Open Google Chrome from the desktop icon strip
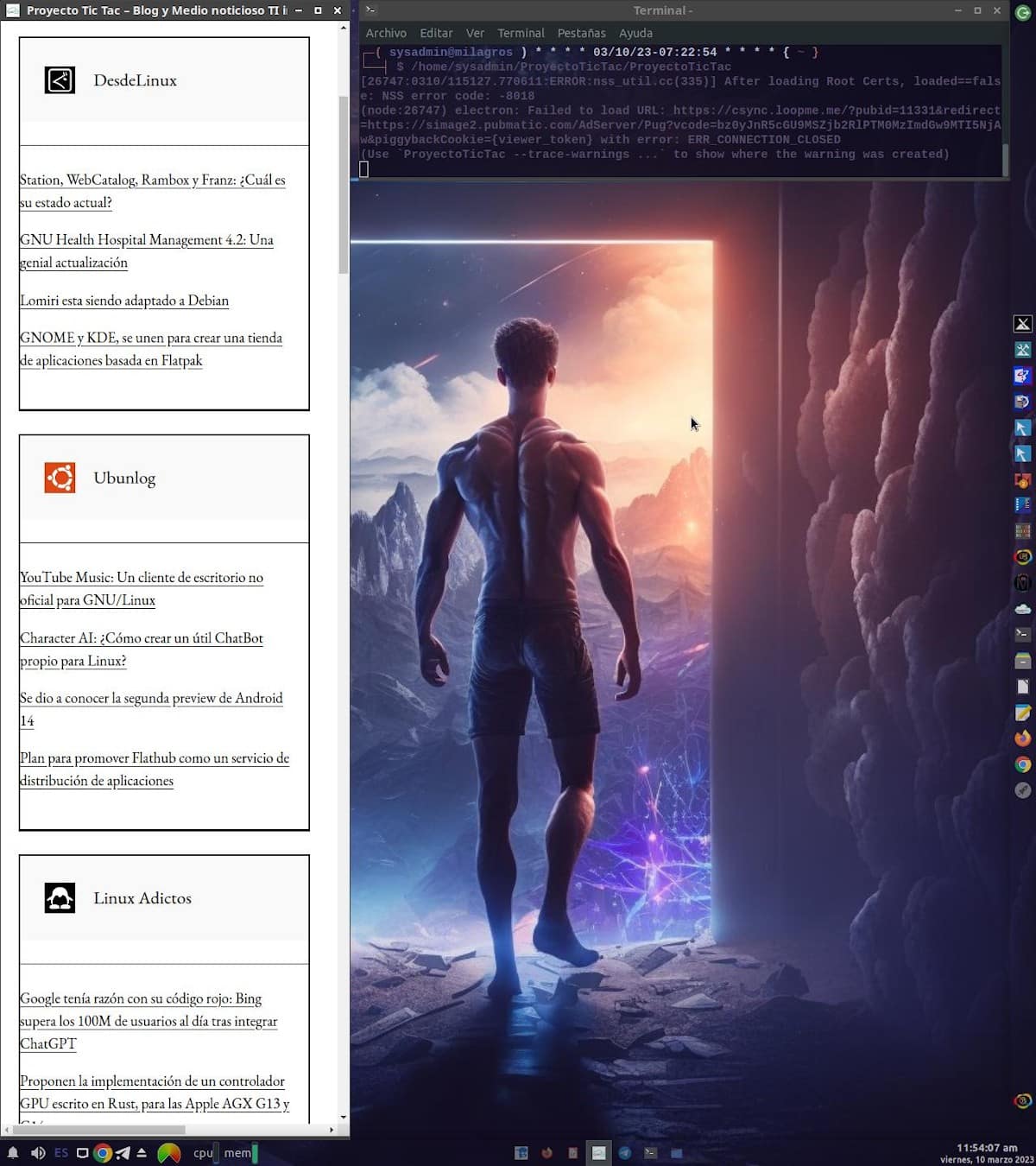The height and width of the screenshot is (1166, 1036). point(1023,764)
